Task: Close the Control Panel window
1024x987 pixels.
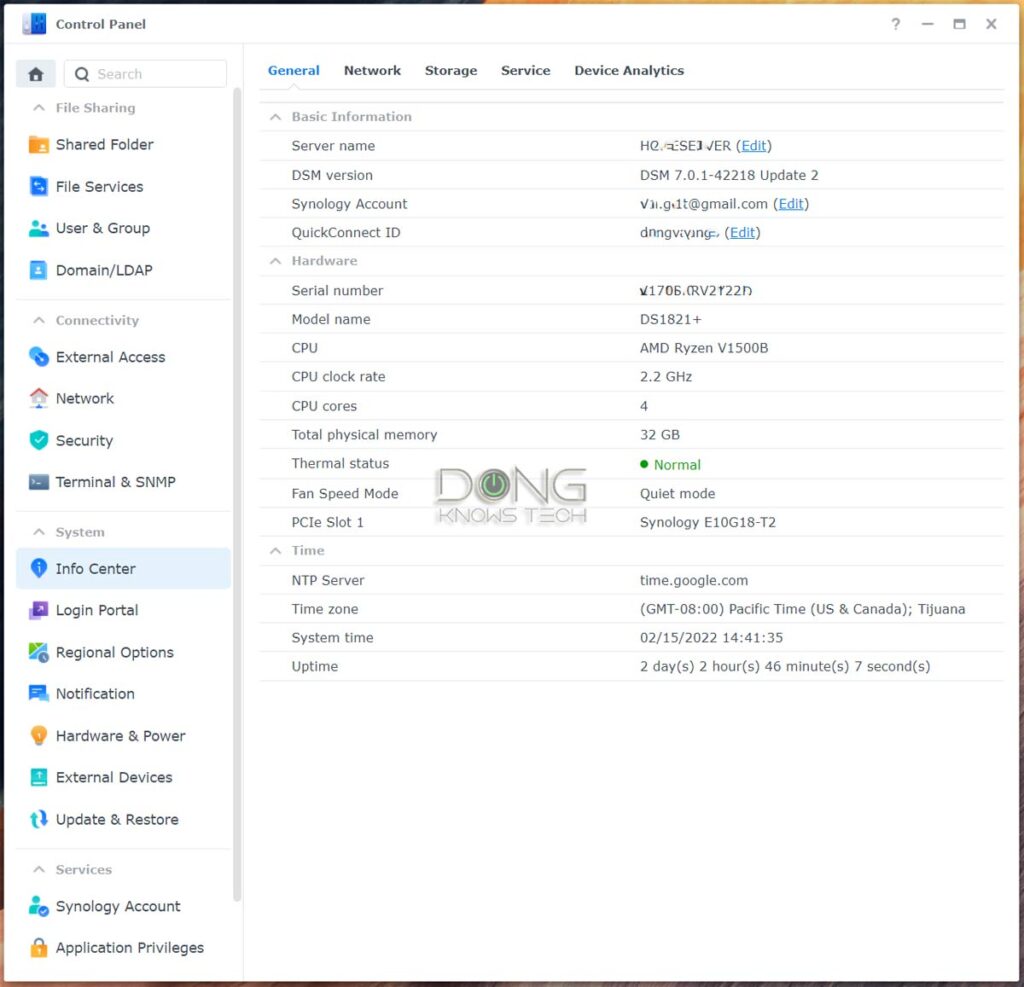Action: point(991,24)
